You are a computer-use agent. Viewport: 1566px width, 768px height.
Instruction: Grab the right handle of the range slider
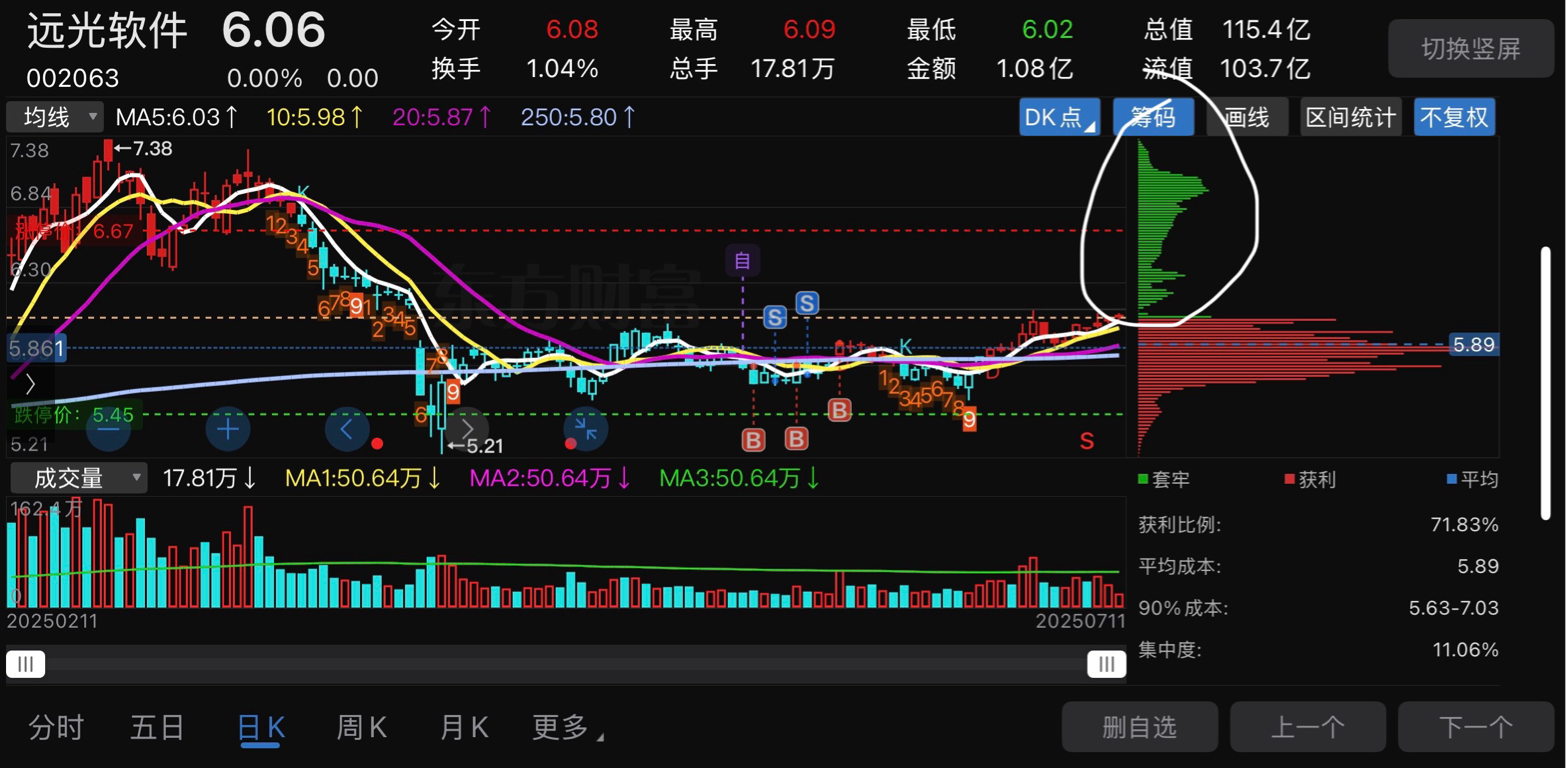[x=1107, y=664]
